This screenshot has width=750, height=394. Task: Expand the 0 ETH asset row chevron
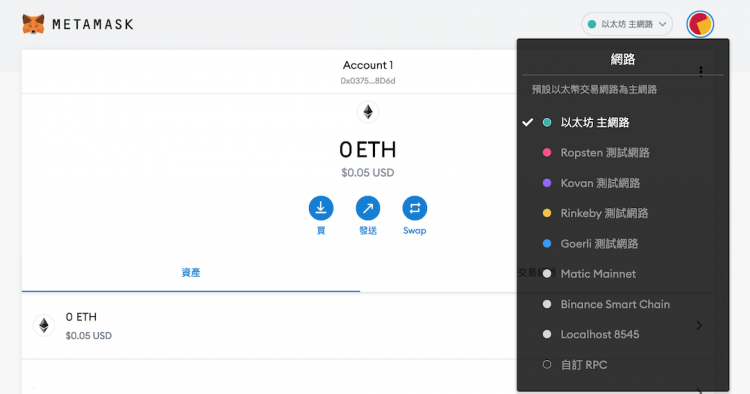tap(699, 326)
